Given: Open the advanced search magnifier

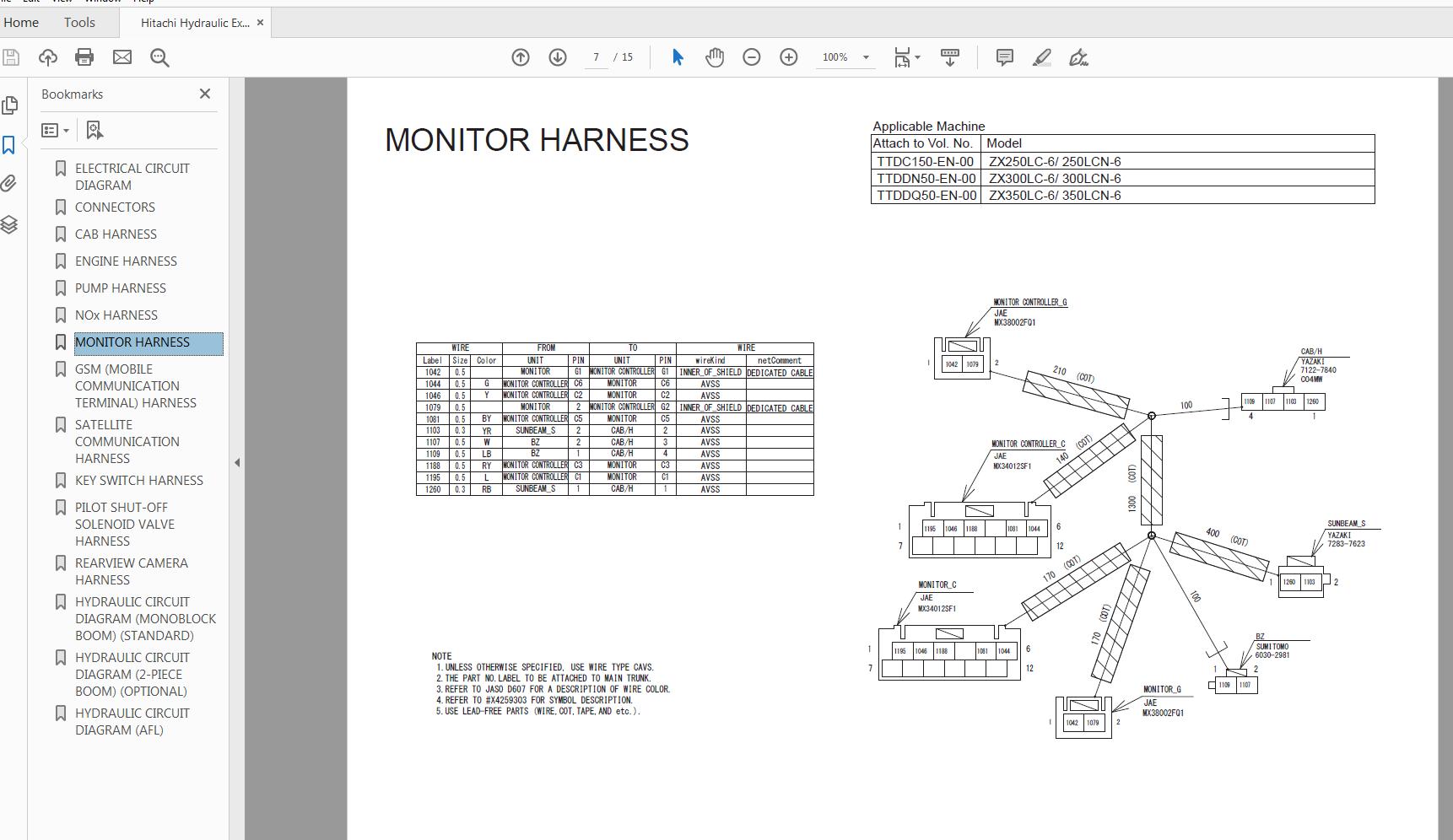Looking at the screenshot, I should pos(159,57).
